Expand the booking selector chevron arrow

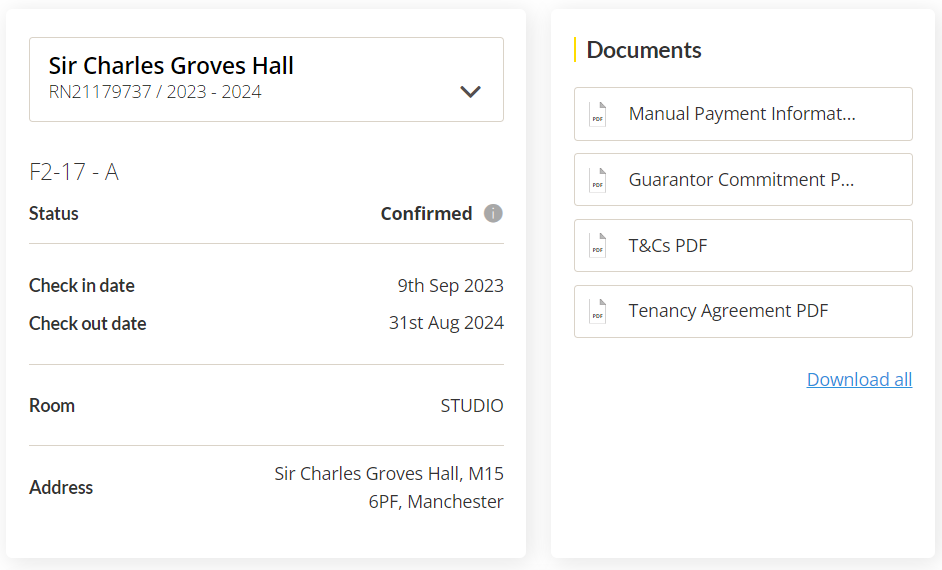[470, 91]
